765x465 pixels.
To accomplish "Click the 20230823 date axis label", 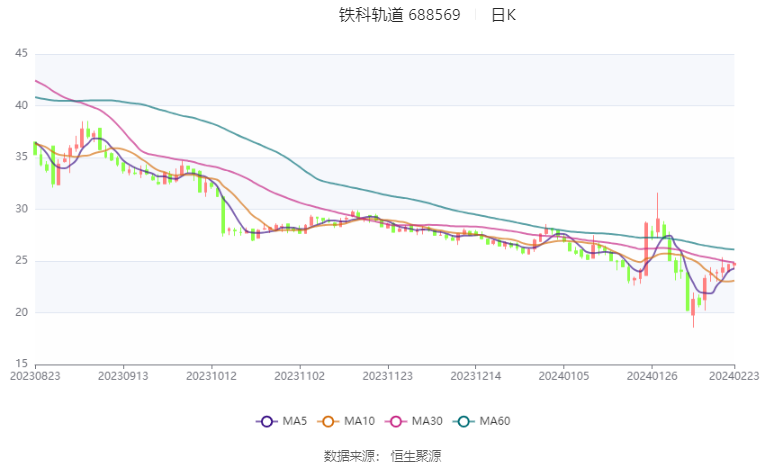I will tap(35, 376).
